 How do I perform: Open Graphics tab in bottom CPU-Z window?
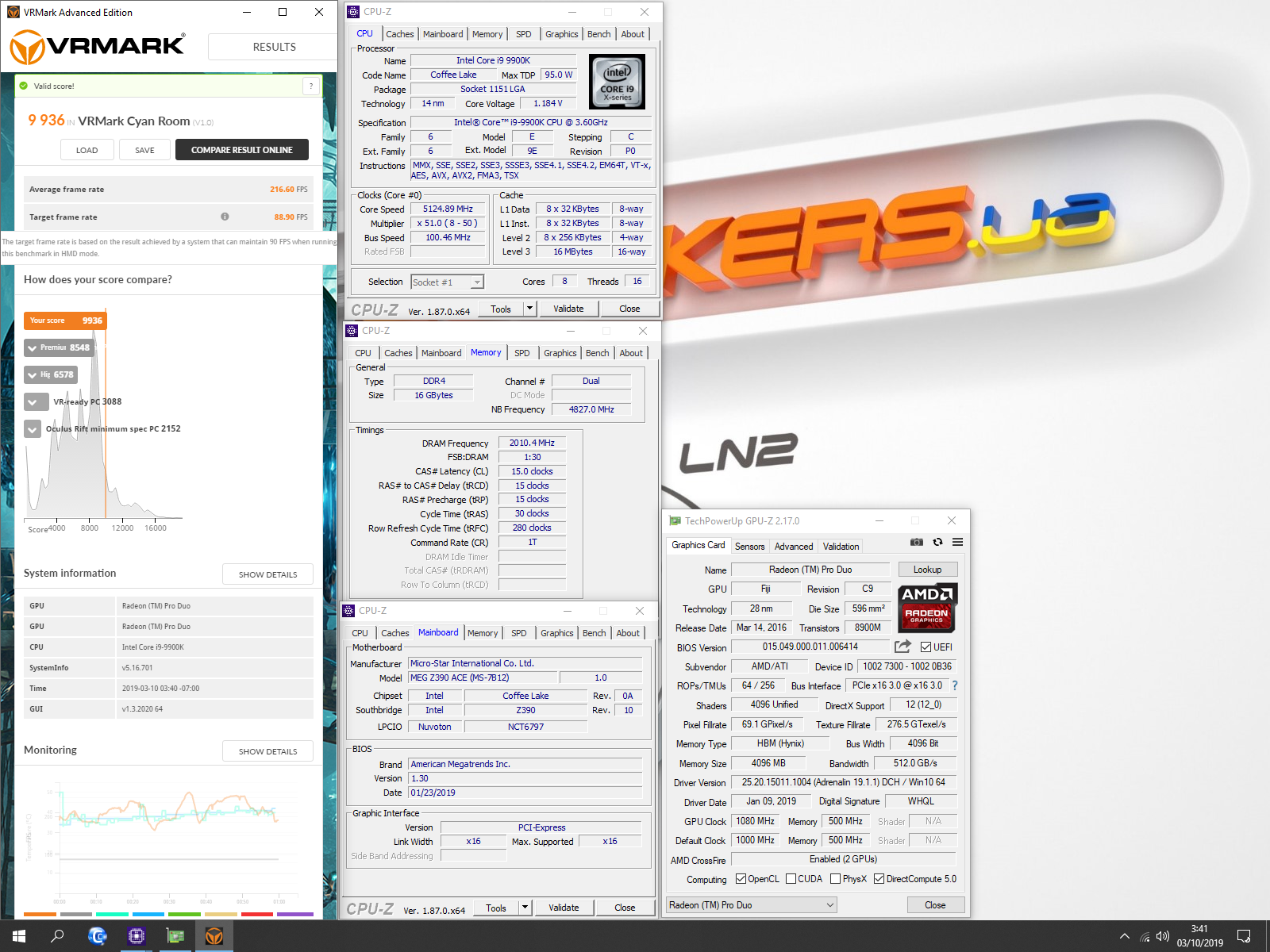(x=556, y=633)
